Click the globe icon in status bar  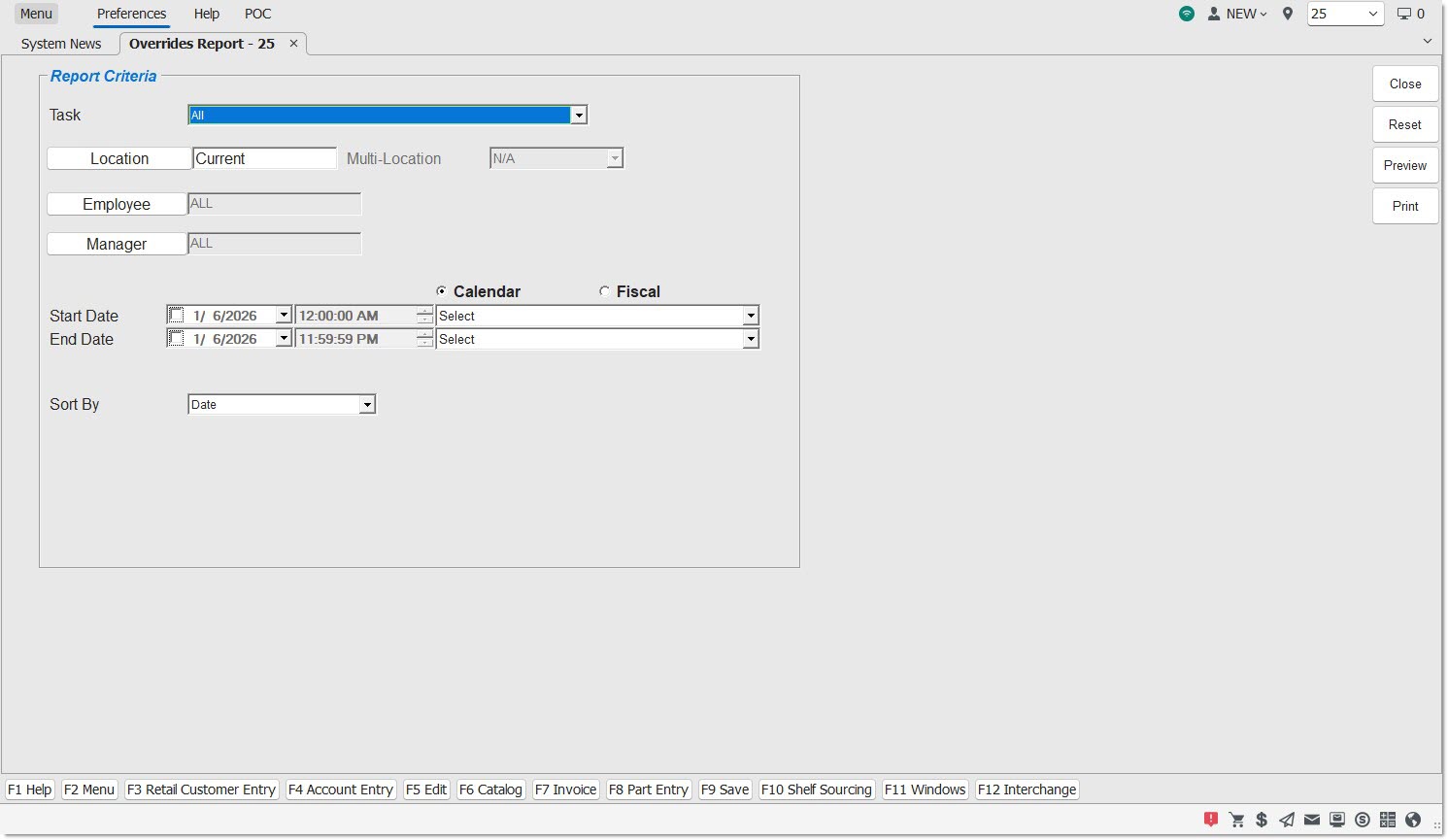[x=1413, y=820]
